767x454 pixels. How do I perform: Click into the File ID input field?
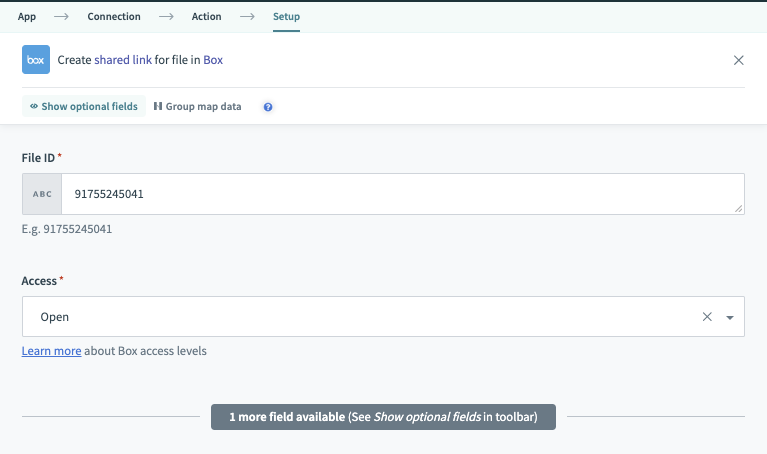[400, 194]
